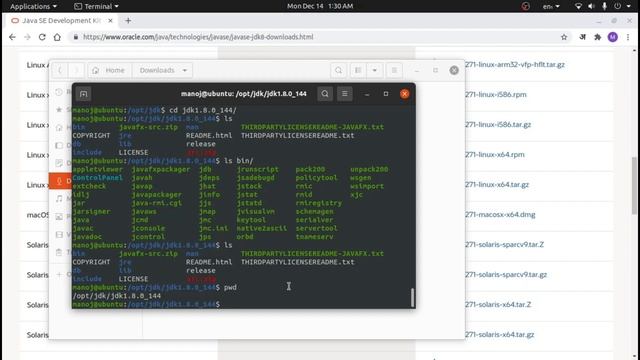640x360 pixels.
Task: Open the Applications menu in top bar
Action: click(x=33, y=6)
